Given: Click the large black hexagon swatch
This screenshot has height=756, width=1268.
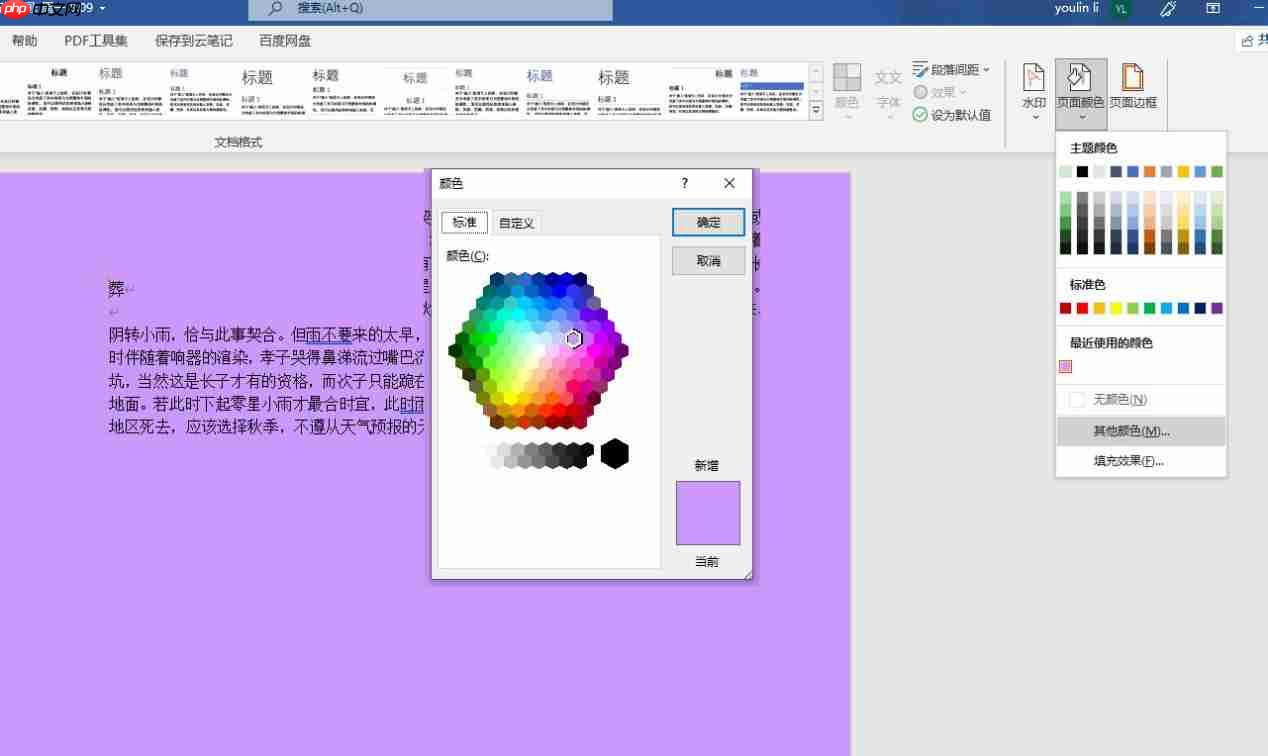Looking at the screenshot, I should [614, 454].
